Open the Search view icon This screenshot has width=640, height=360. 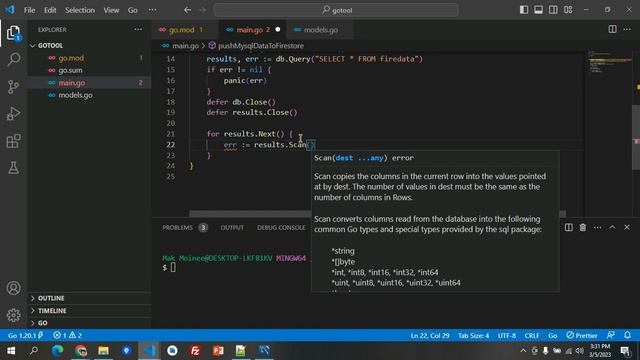click(x=13, y=60)
